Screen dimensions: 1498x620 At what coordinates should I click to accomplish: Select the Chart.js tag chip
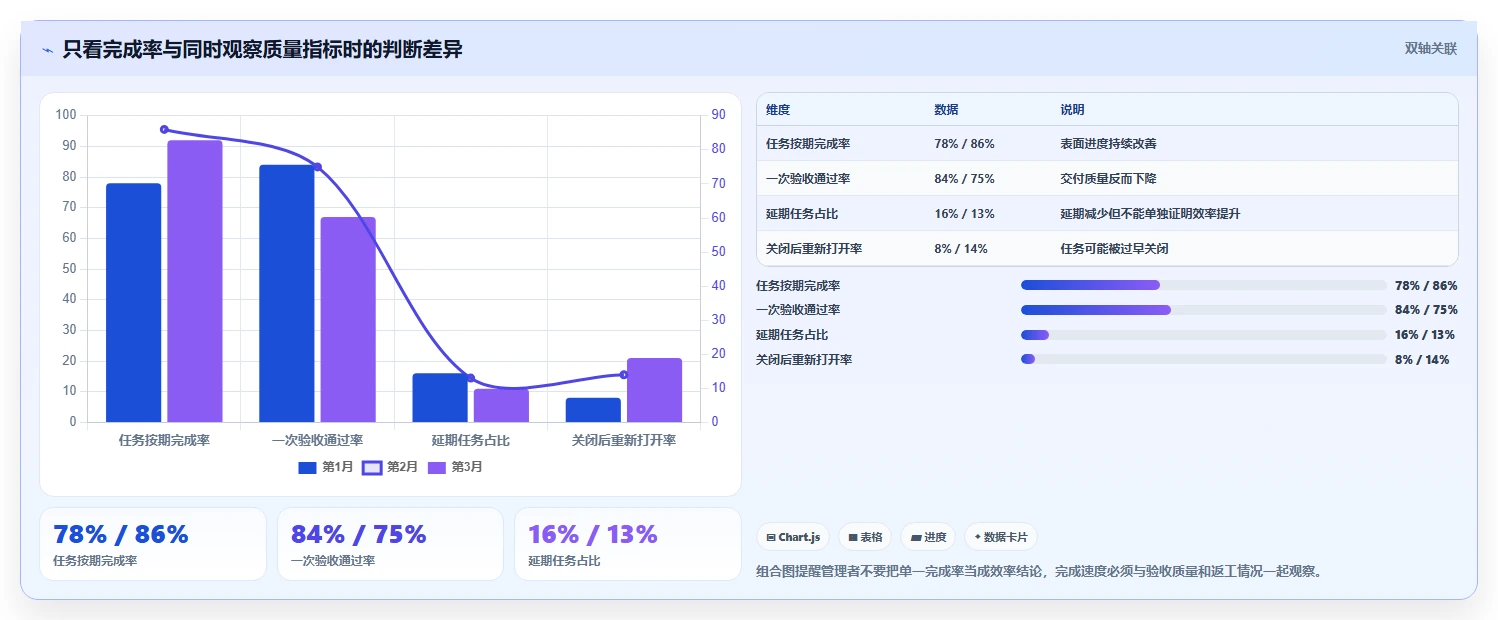coord(793,537)
